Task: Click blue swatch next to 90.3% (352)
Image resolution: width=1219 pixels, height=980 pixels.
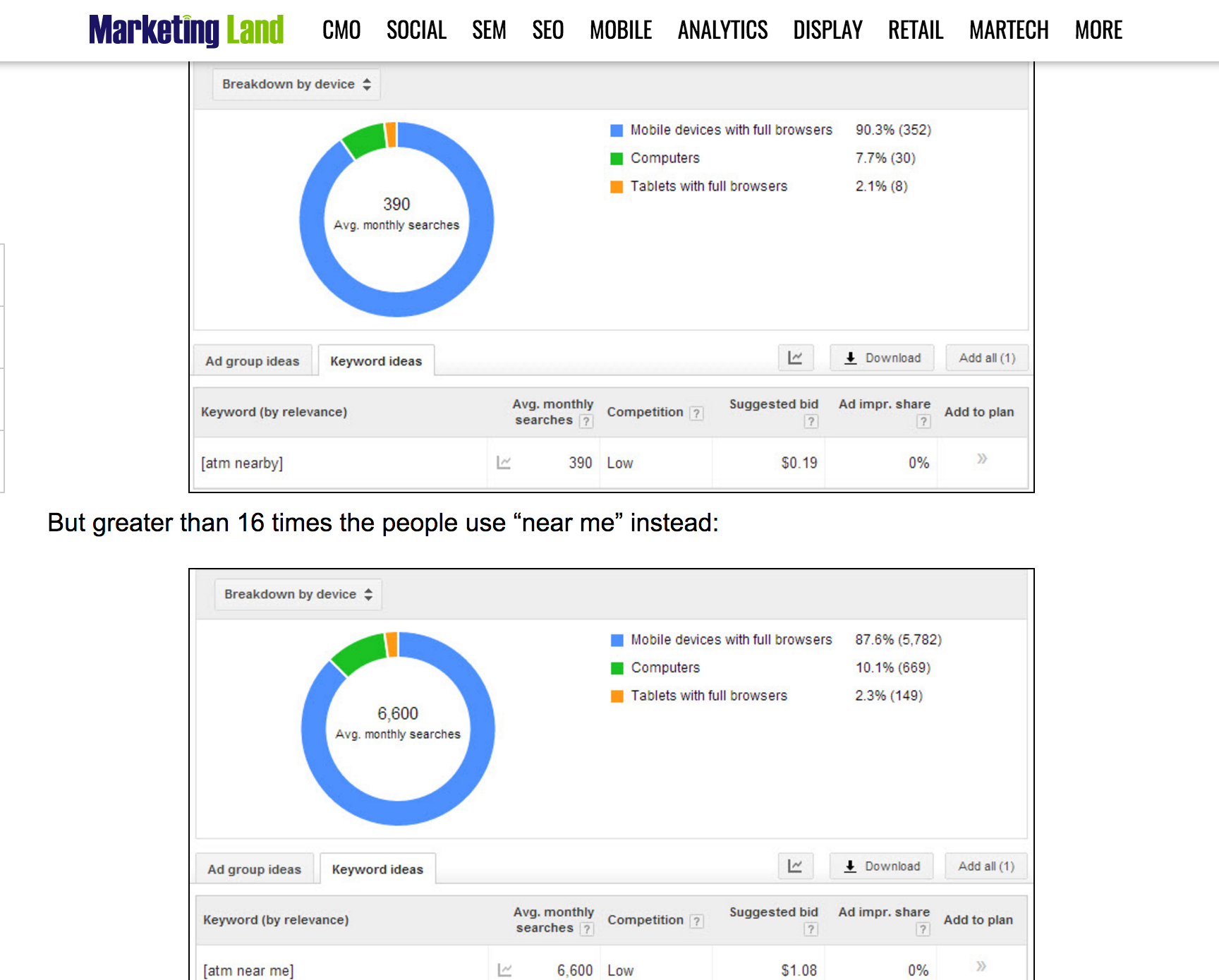Action: click(x=617, y=131)
